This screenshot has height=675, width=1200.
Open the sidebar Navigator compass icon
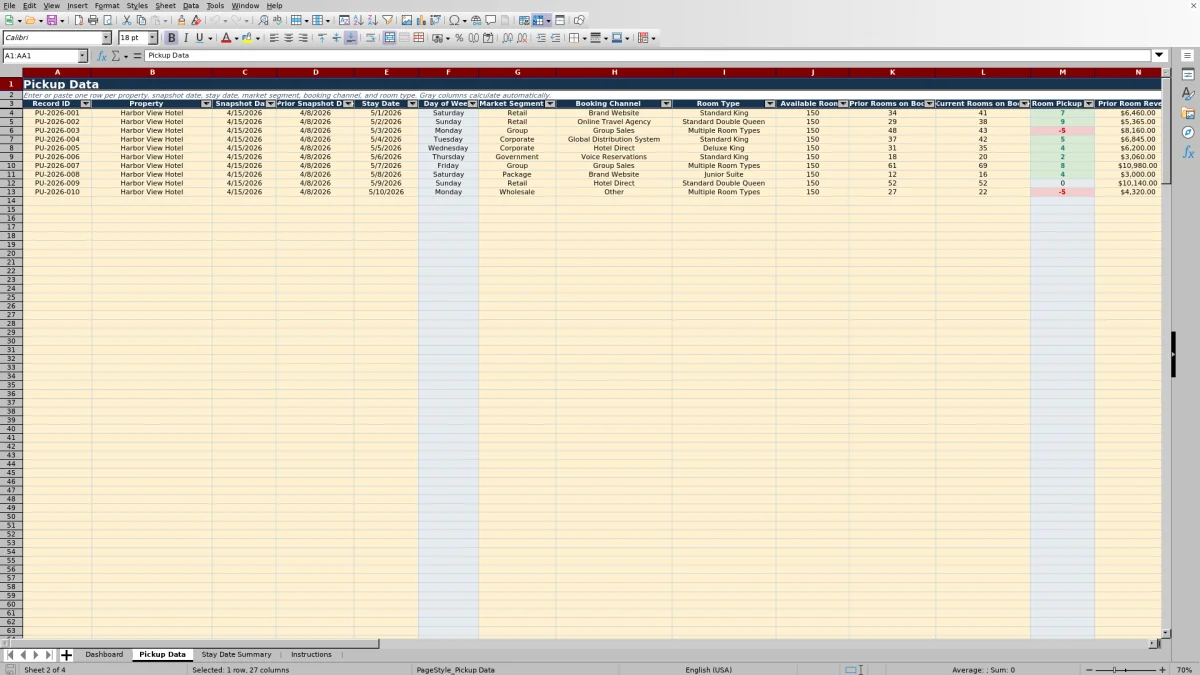point(1188,132)
